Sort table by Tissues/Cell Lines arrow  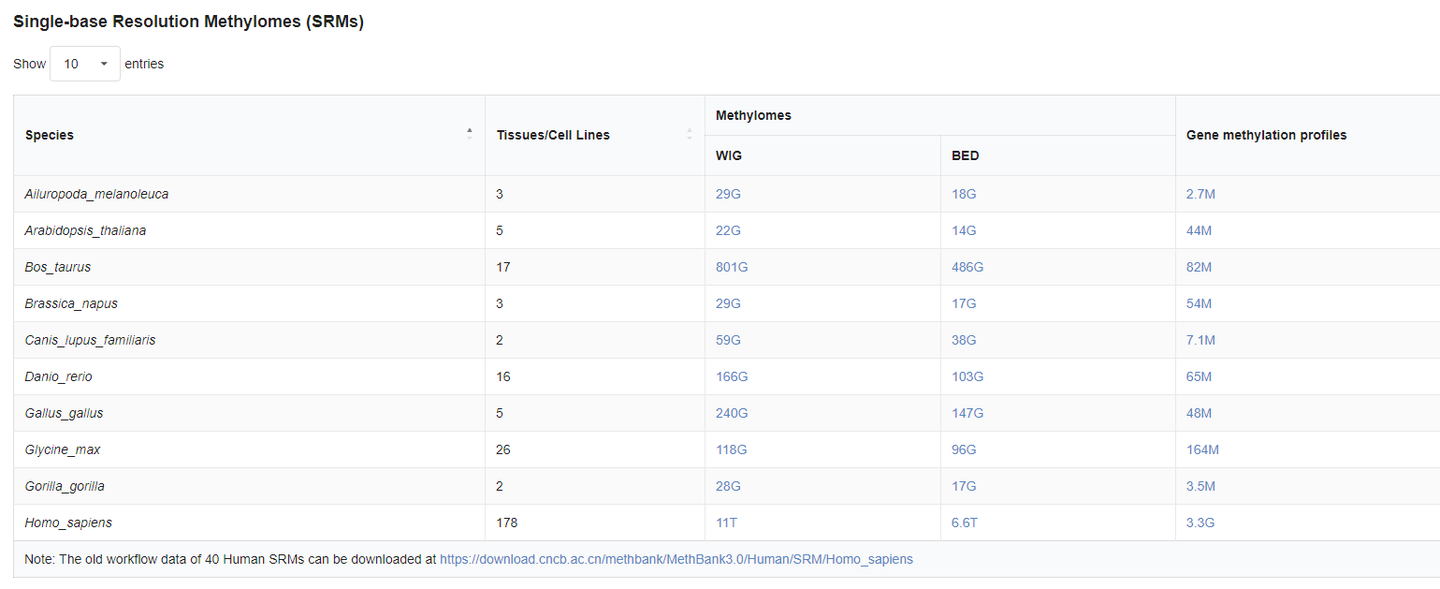[x=689, y=134]
